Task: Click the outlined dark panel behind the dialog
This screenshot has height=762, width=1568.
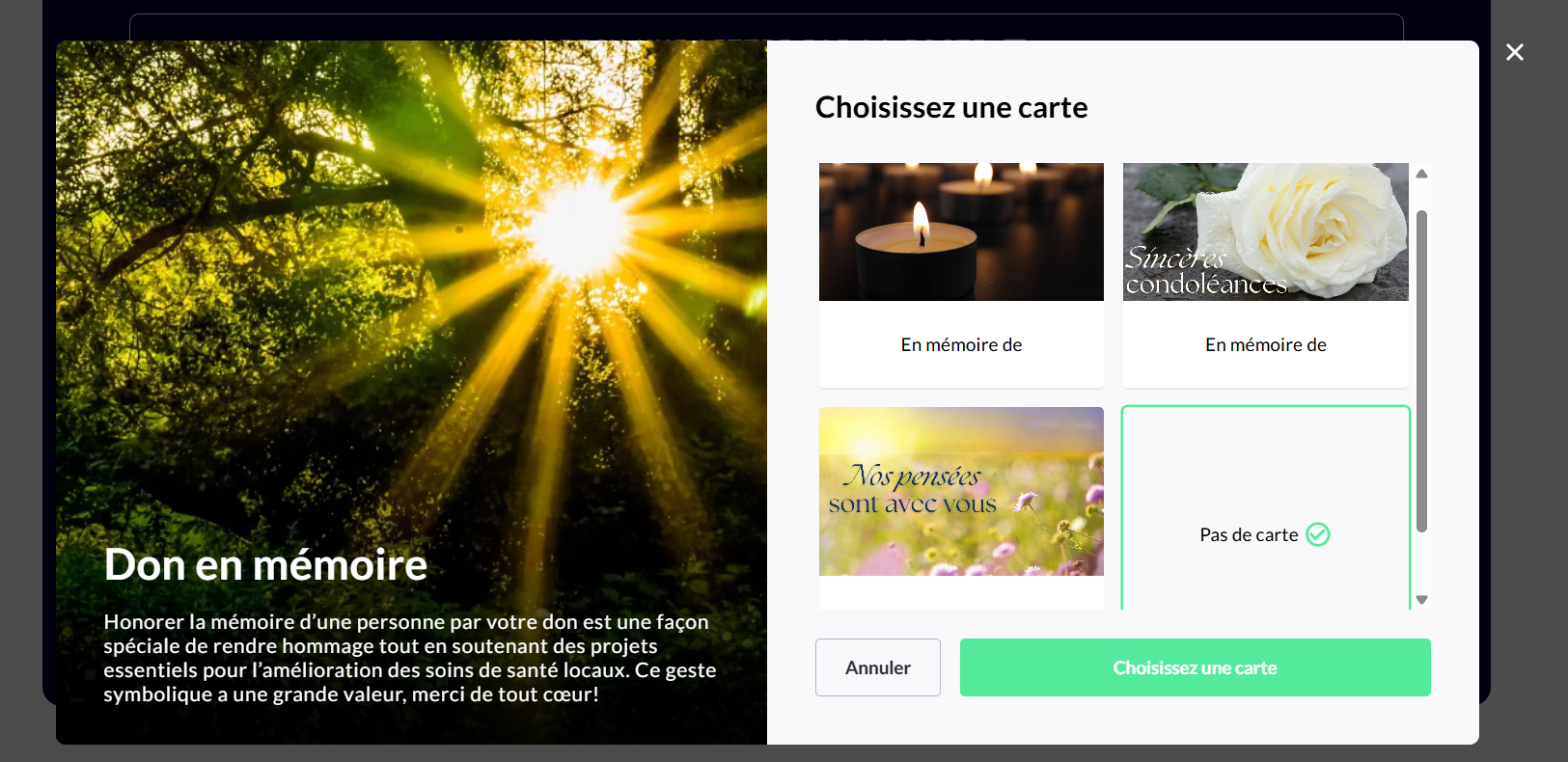Action: click(766, 26)
